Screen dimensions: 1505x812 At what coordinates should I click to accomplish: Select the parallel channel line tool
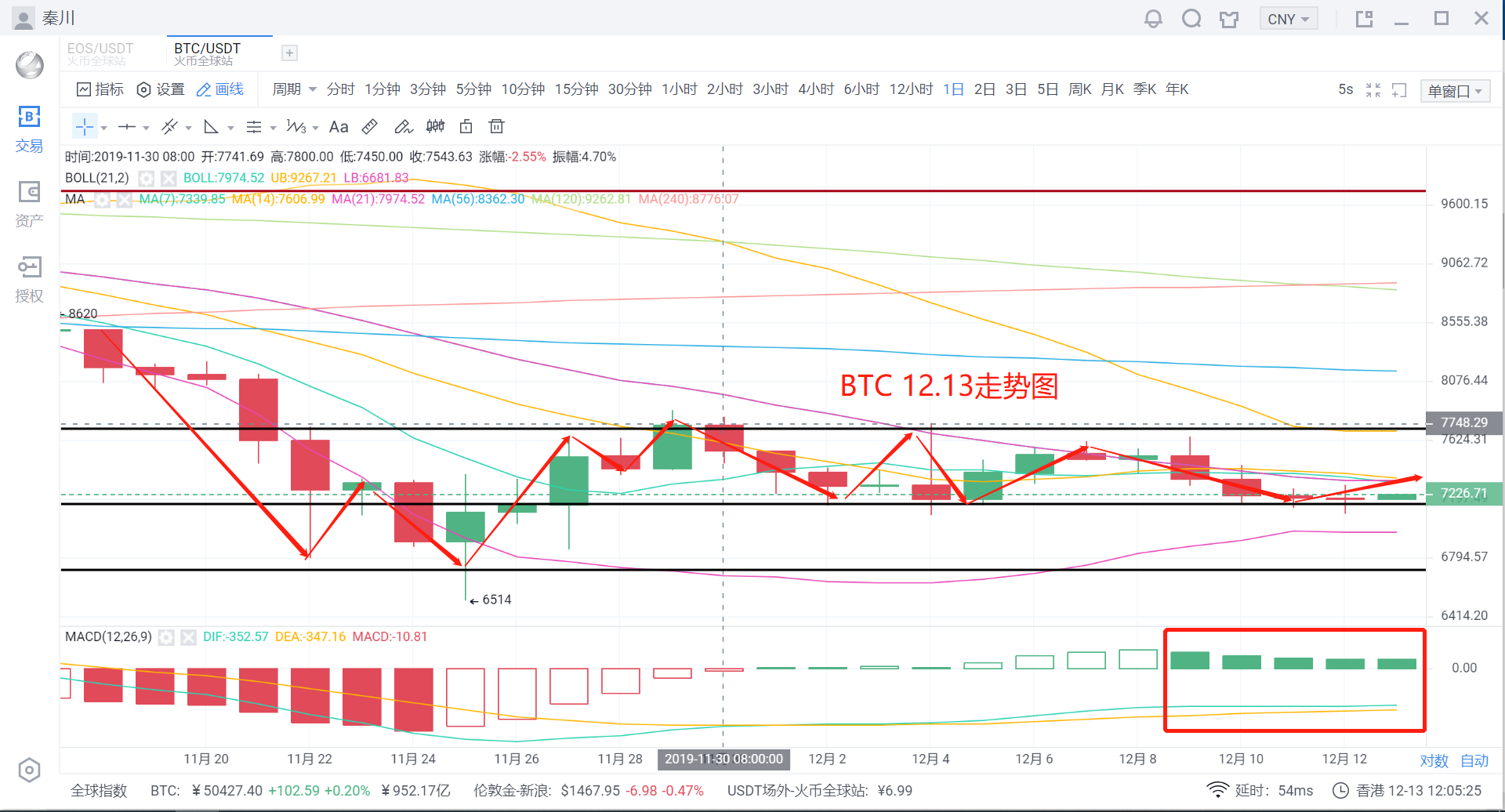[169, 127]
